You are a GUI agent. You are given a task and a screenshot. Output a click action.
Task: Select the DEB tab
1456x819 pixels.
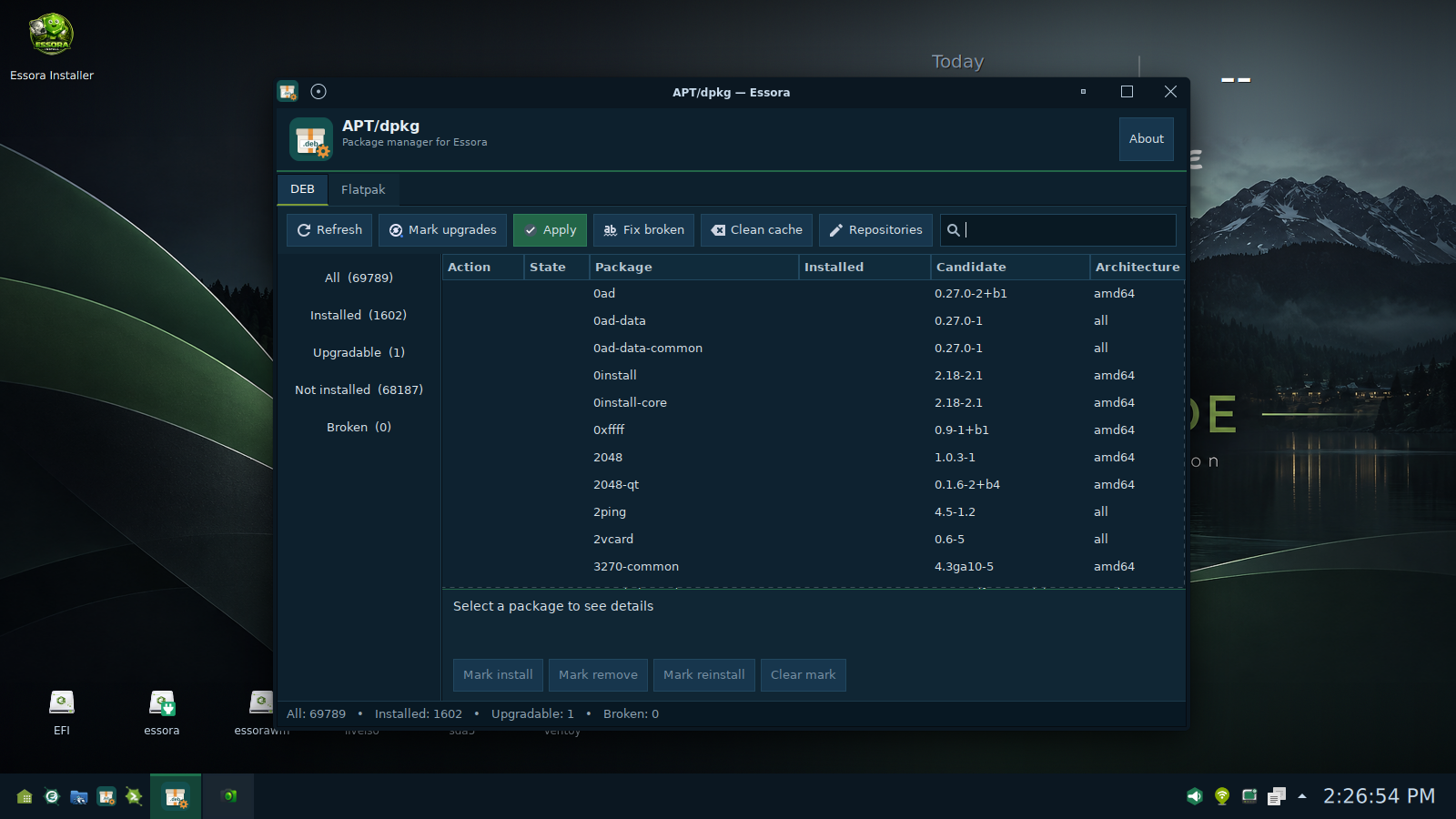click(302, 189)
